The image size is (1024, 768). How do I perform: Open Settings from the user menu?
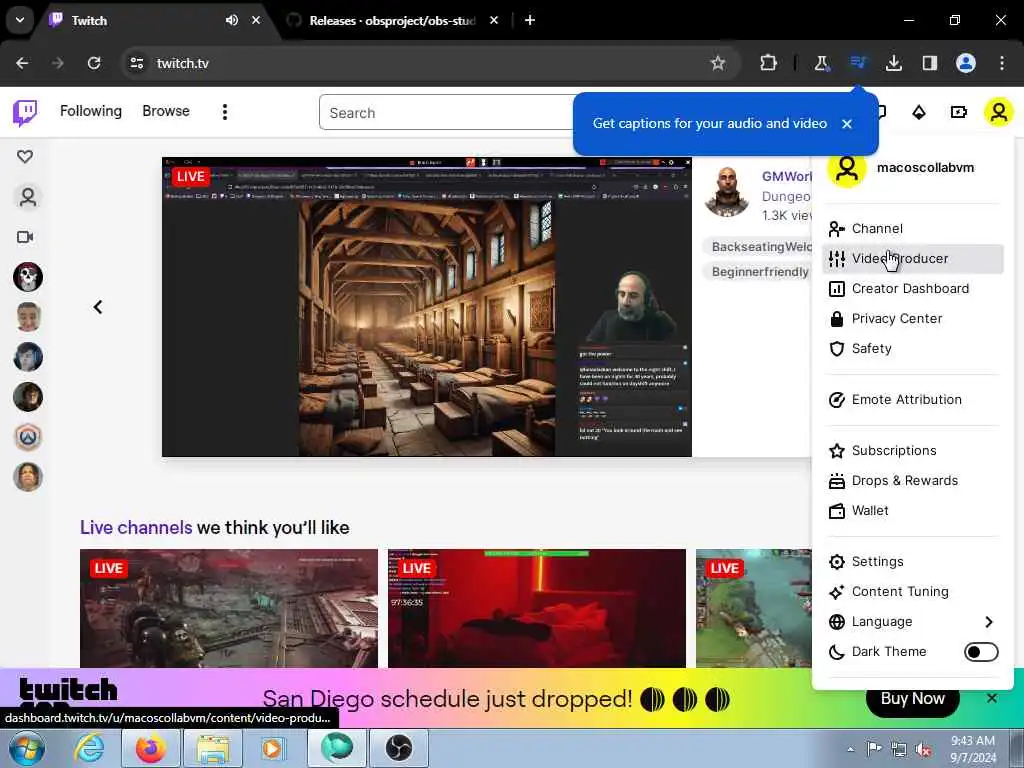click(x=912, y=562)
